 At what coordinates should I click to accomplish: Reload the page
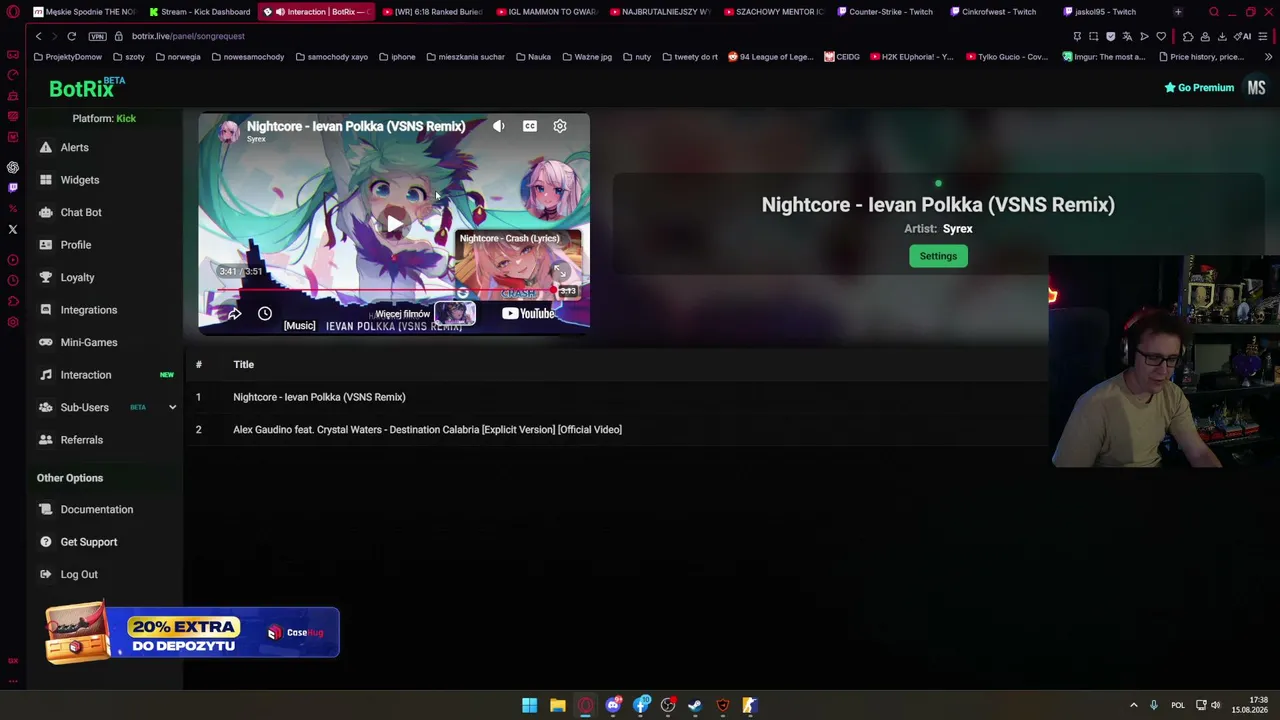71,36
